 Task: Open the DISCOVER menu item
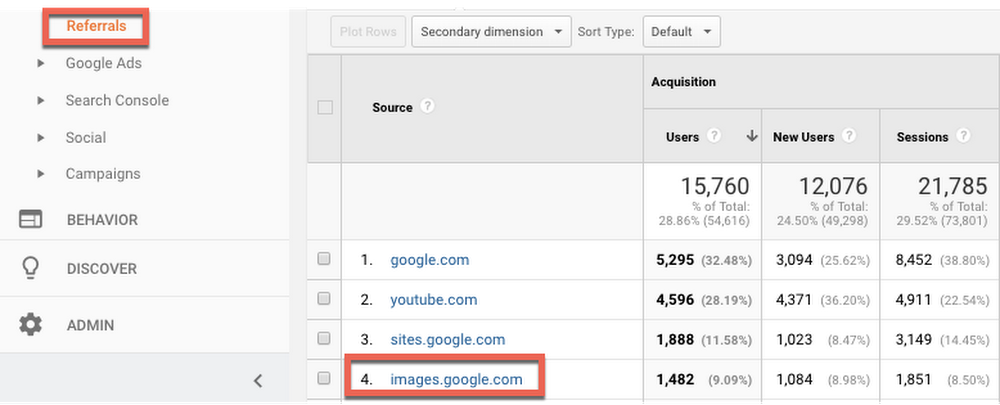[102, 269]
